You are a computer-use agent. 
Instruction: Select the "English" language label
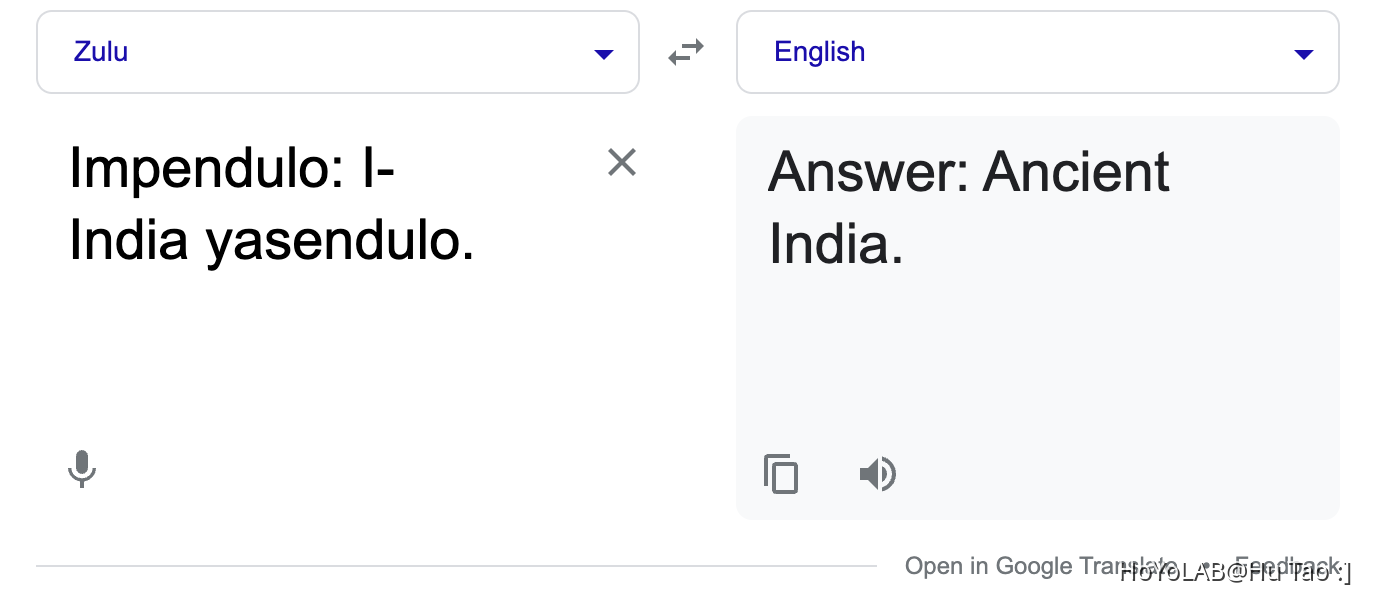[820, 51]
